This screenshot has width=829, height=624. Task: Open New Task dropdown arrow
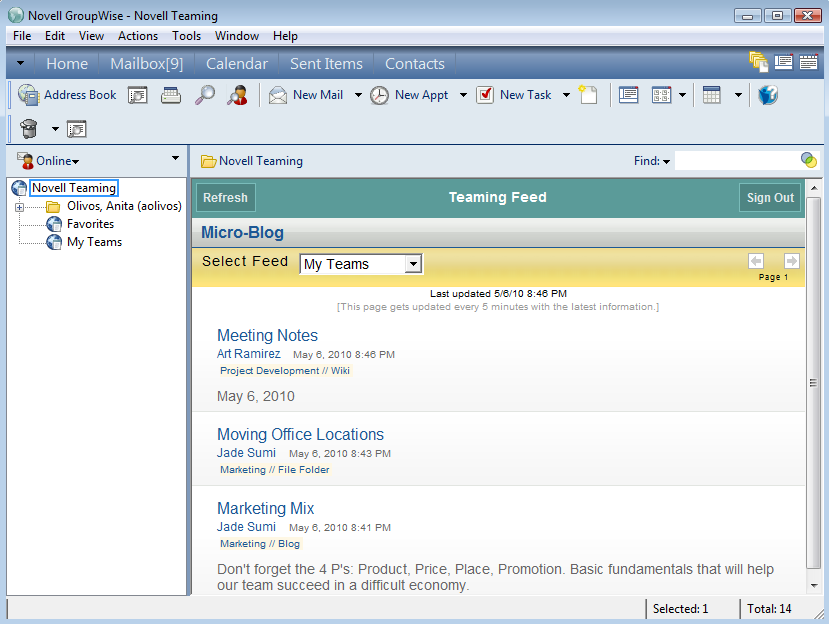pyautogui.click(x=566, y=95)
